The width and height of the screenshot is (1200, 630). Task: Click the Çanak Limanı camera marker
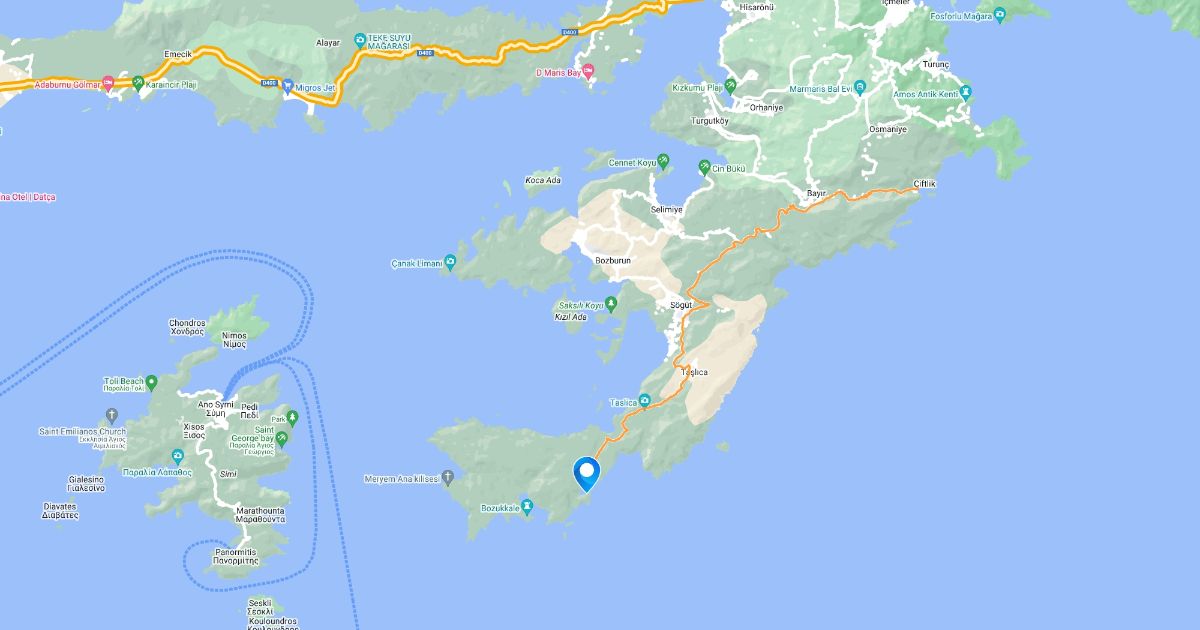[450, 263]
